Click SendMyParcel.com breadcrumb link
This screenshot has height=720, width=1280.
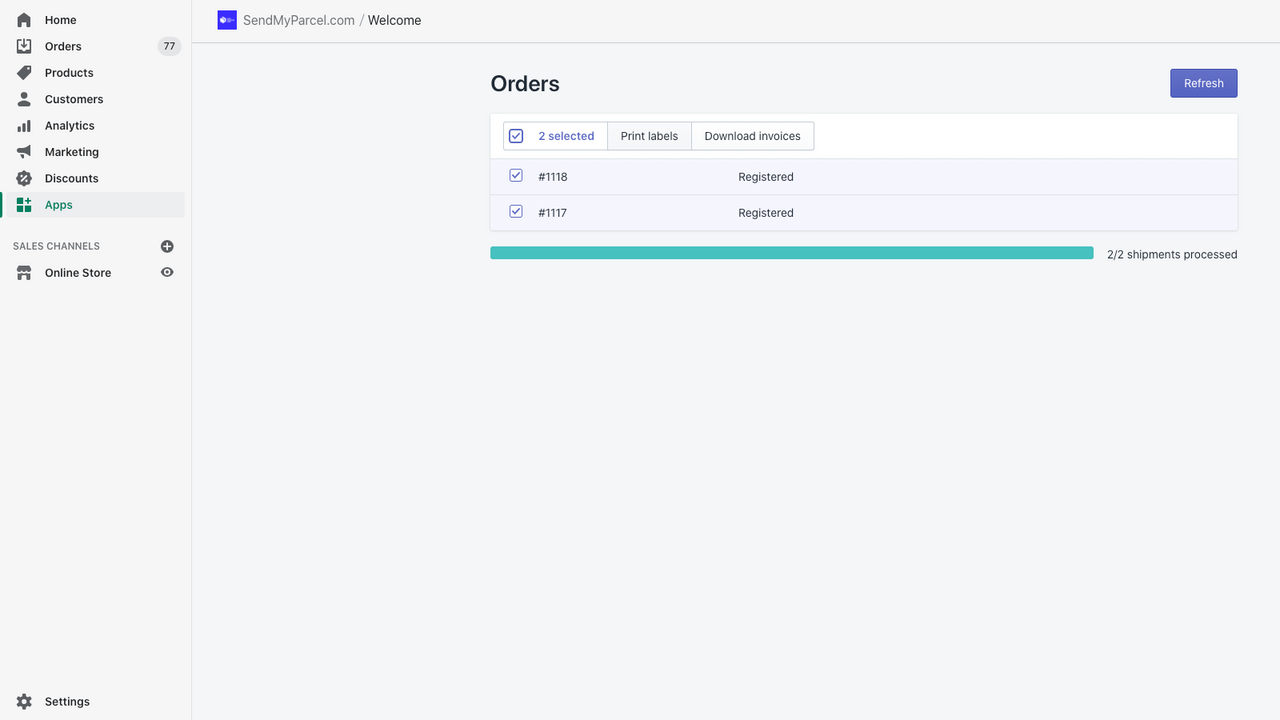point(299,20)
